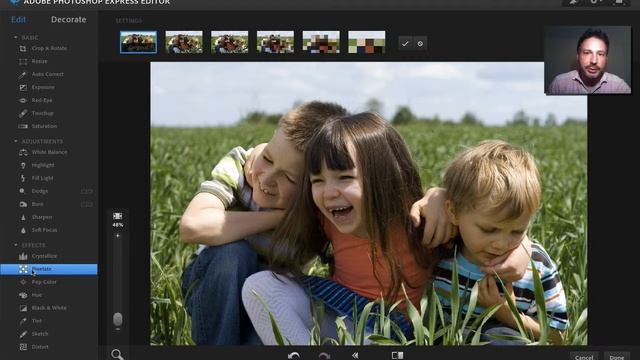Click the webcam video overlay
The height and width of the screenshot is (360, 640).
pyautogui.click(x=588, y=60)
